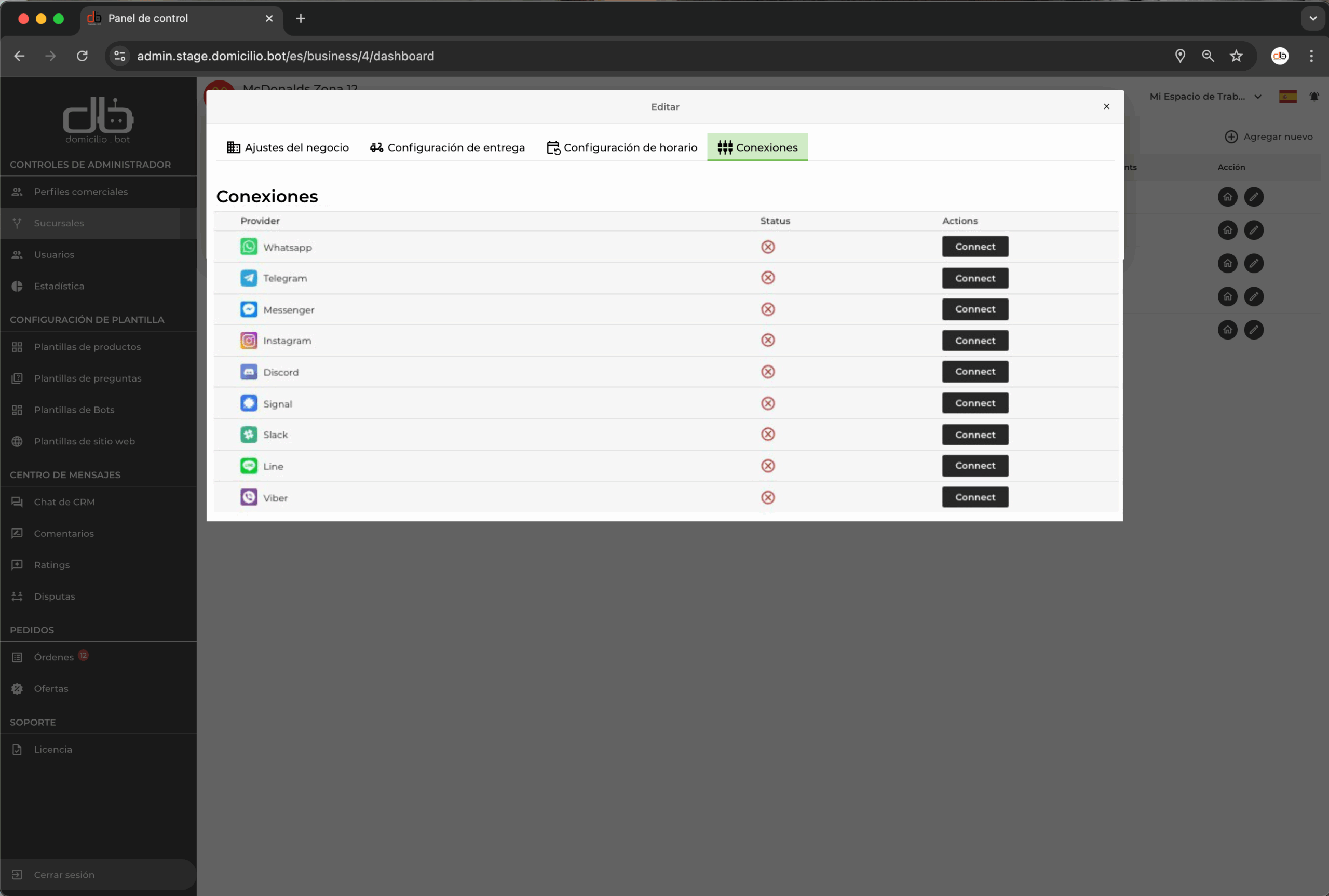This screenshot has height=896, width=1329.
Task: Click the Discord provider icon
Action: point(249,372)
